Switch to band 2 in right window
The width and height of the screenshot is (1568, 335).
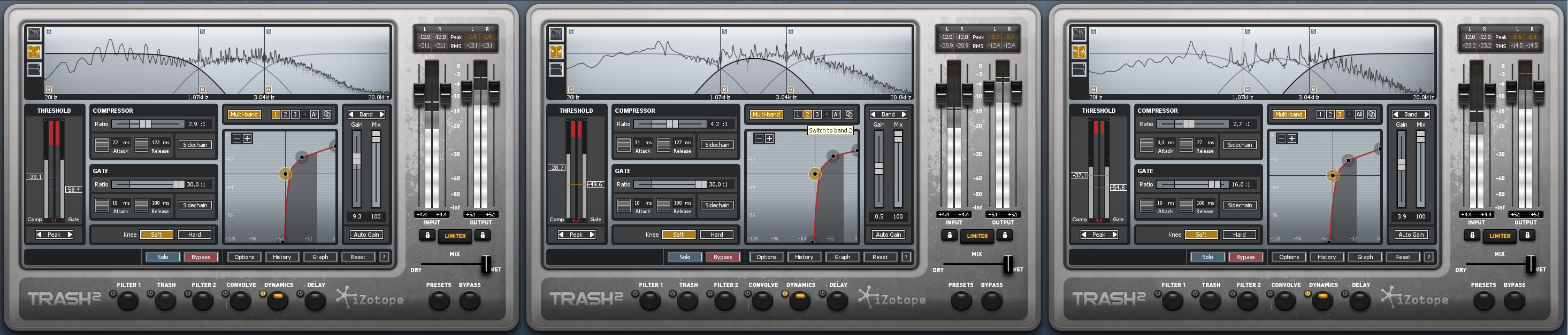[1330, 114]
